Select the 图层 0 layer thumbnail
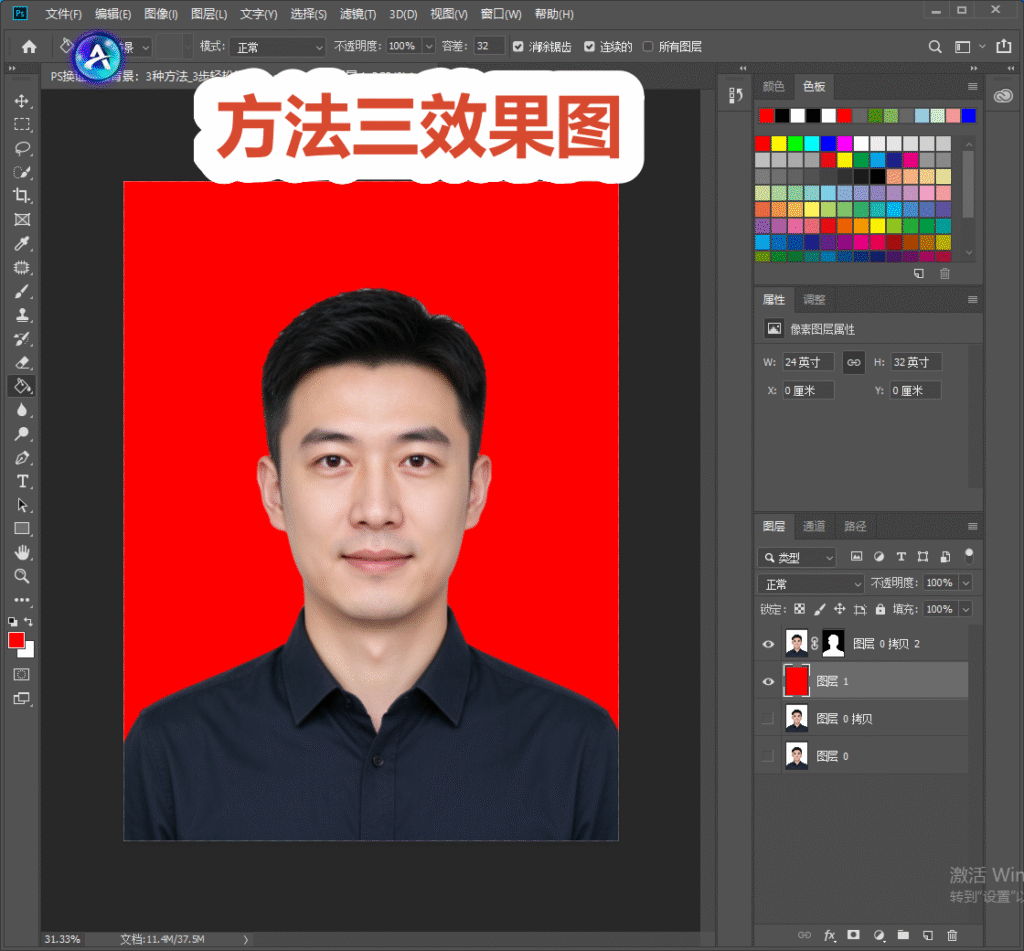The width and height of the screenshot is (1024, 951). click(x=797, y=756)
